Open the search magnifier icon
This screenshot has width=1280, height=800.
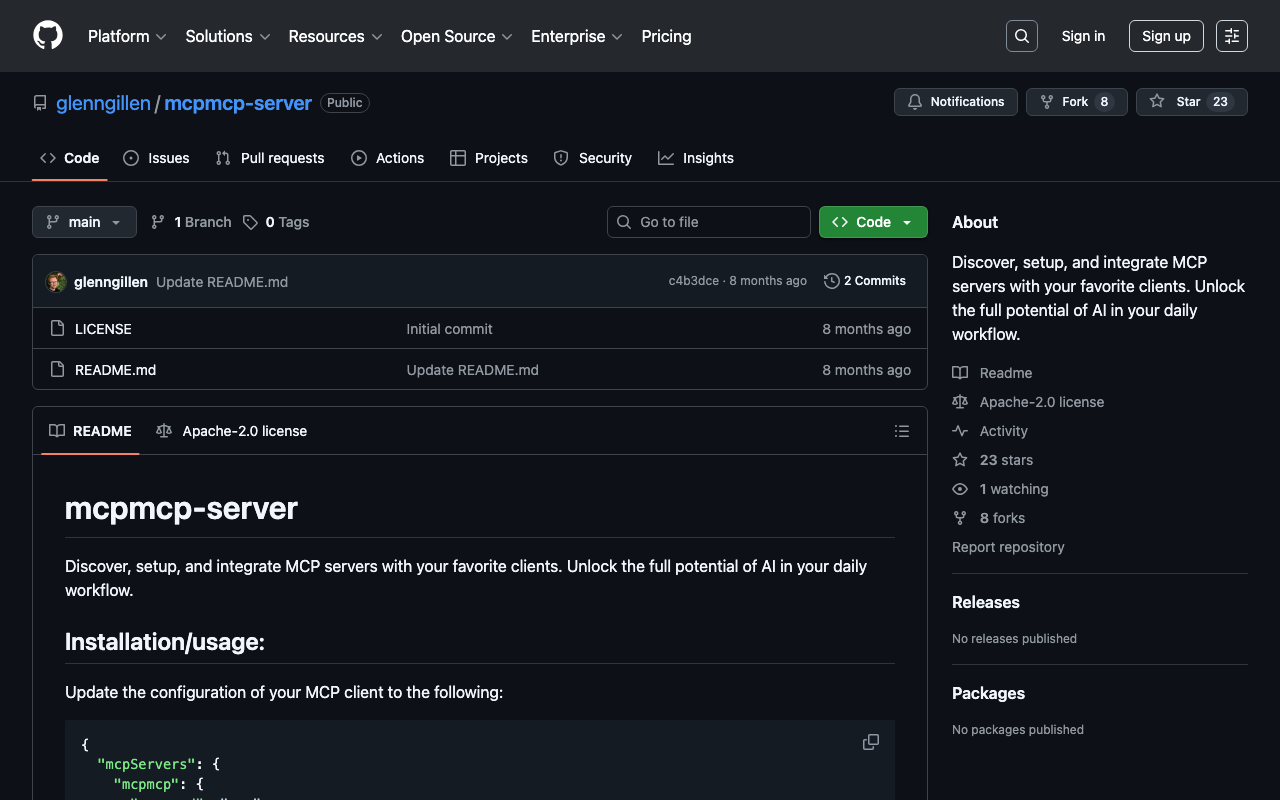click(1021, 36)
